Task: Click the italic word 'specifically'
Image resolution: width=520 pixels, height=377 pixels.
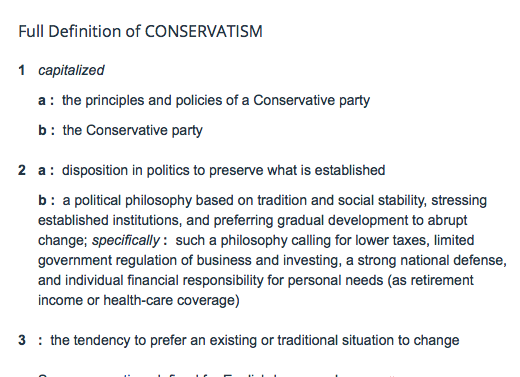Action: (126, 240)
